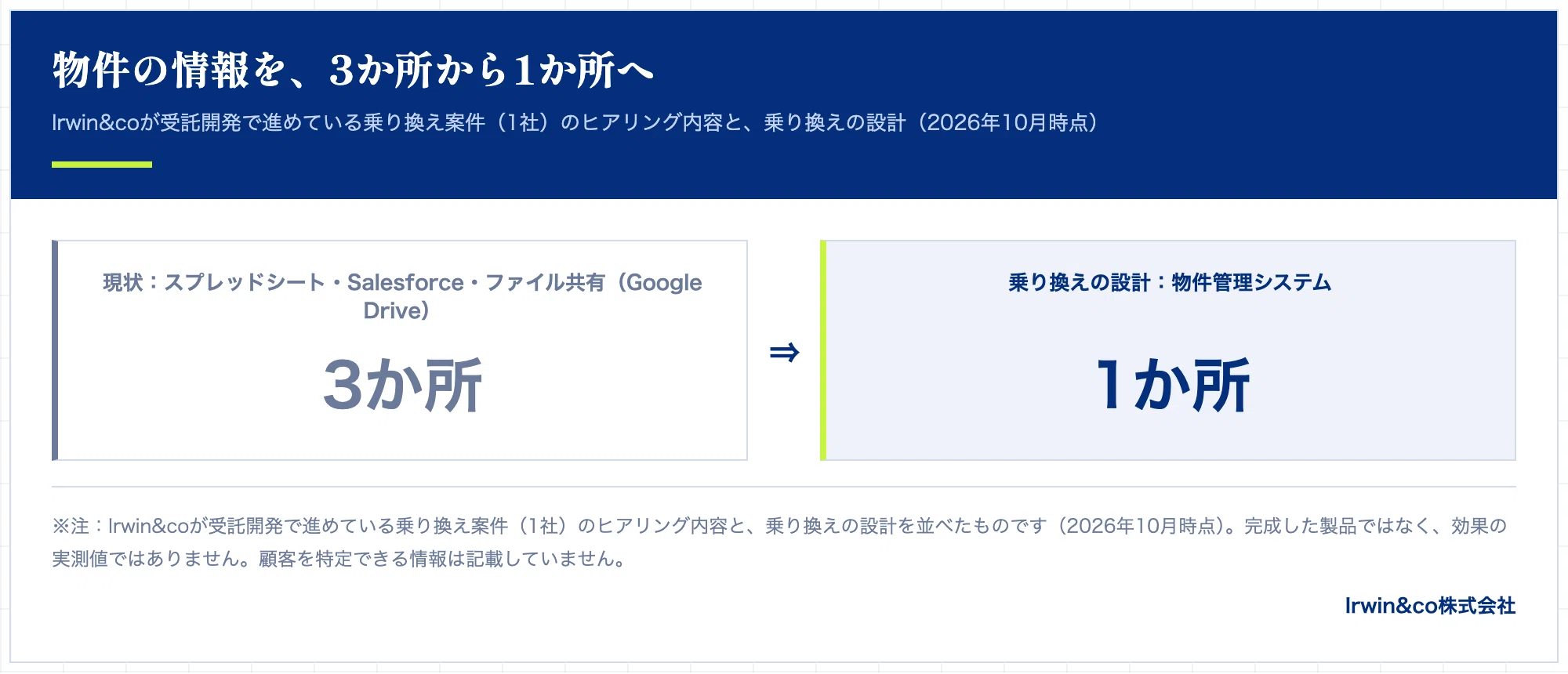Click 現状 at start of left card label
1568x674 pixels.
click(x=123, y=282)
